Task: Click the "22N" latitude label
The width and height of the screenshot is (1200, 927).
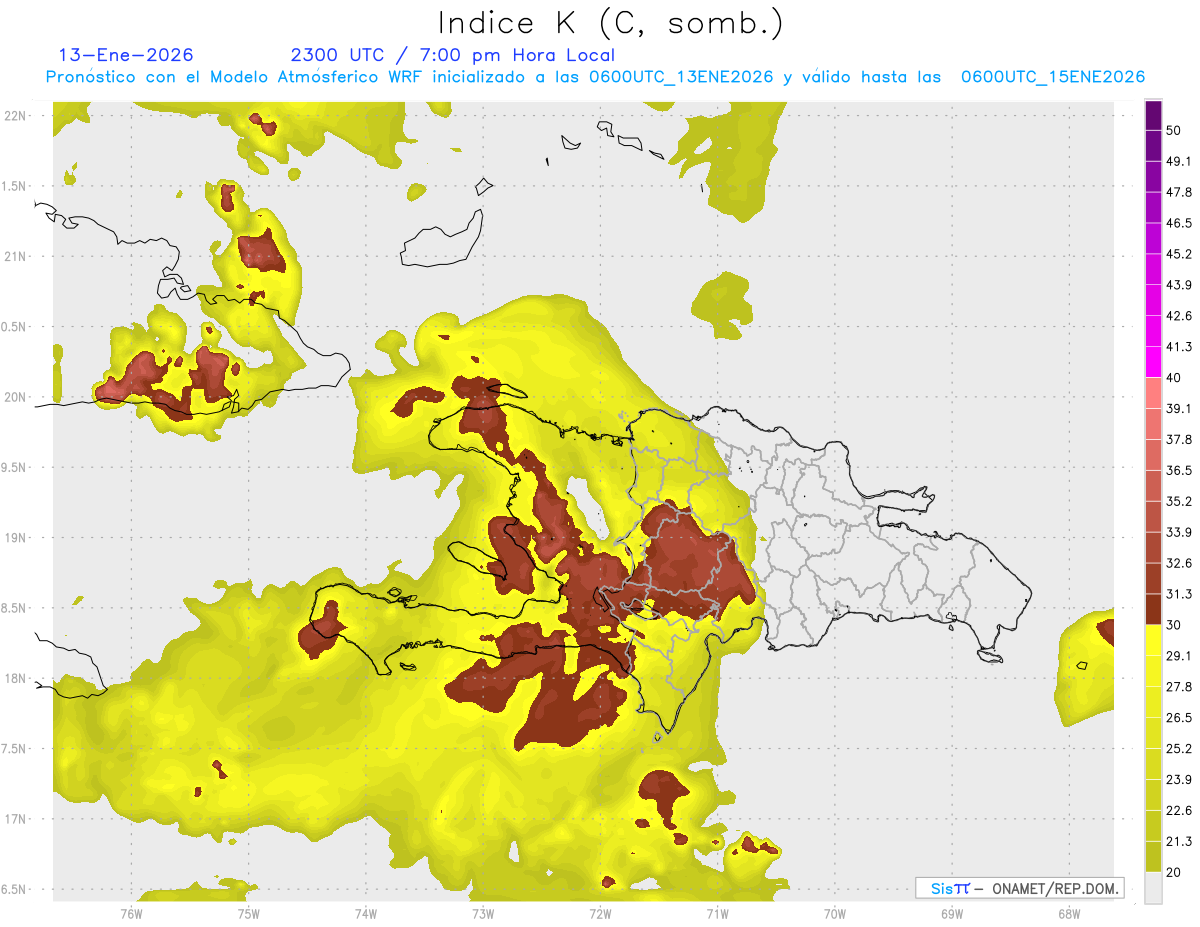Action: pos(15,115)
